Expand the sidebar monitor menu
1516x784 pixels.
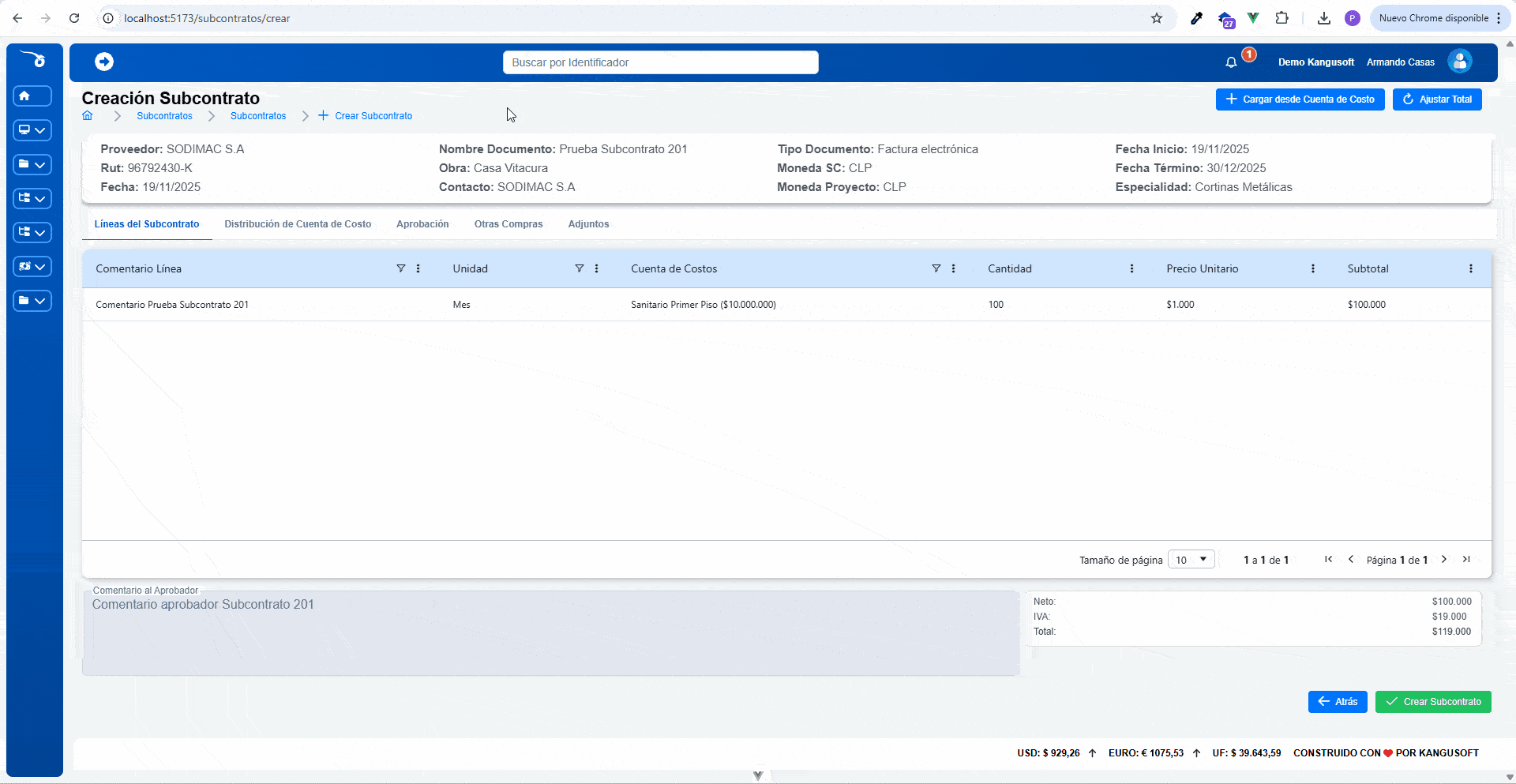pyautogui.click(x=32, y=130)
